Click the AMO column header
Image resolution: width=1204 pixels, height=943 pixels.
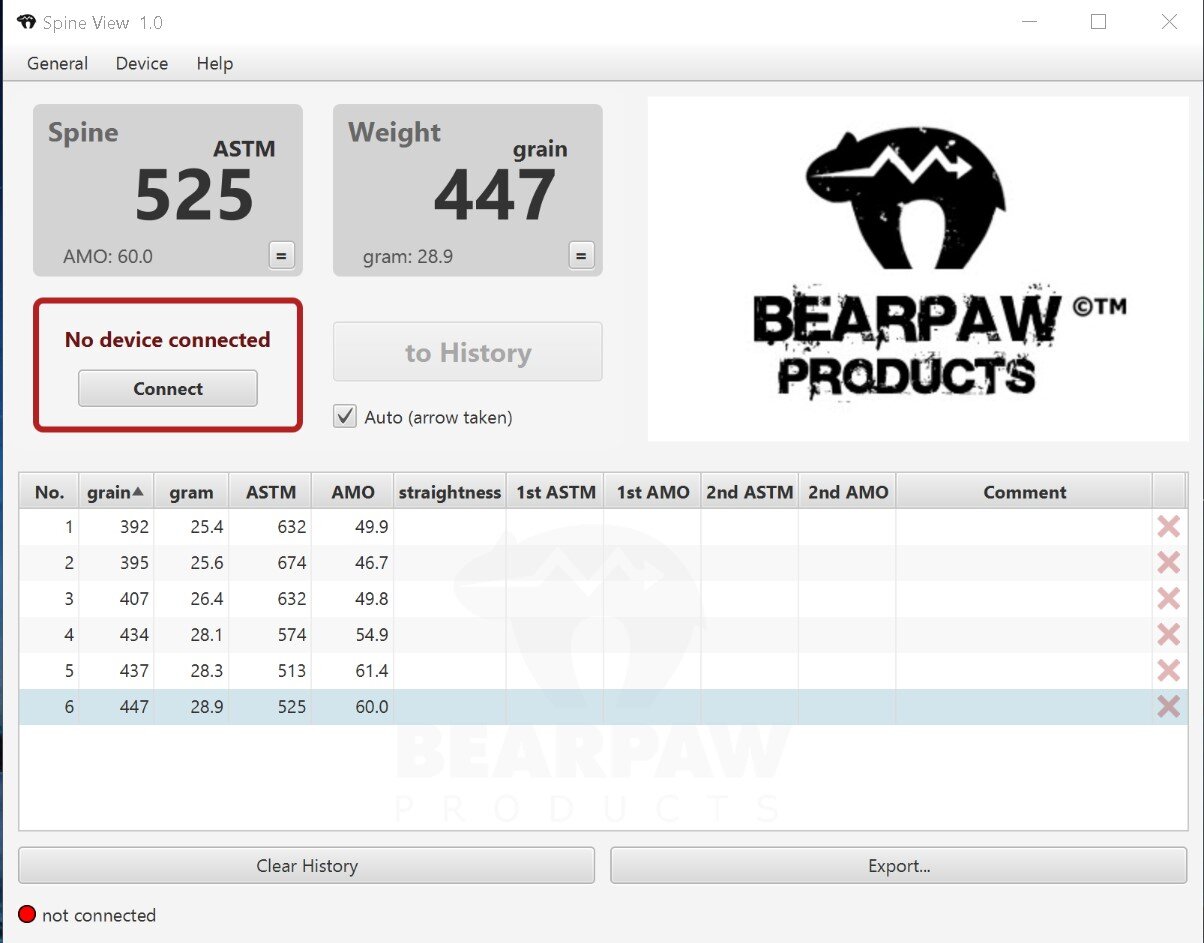(x=352, y=492)
